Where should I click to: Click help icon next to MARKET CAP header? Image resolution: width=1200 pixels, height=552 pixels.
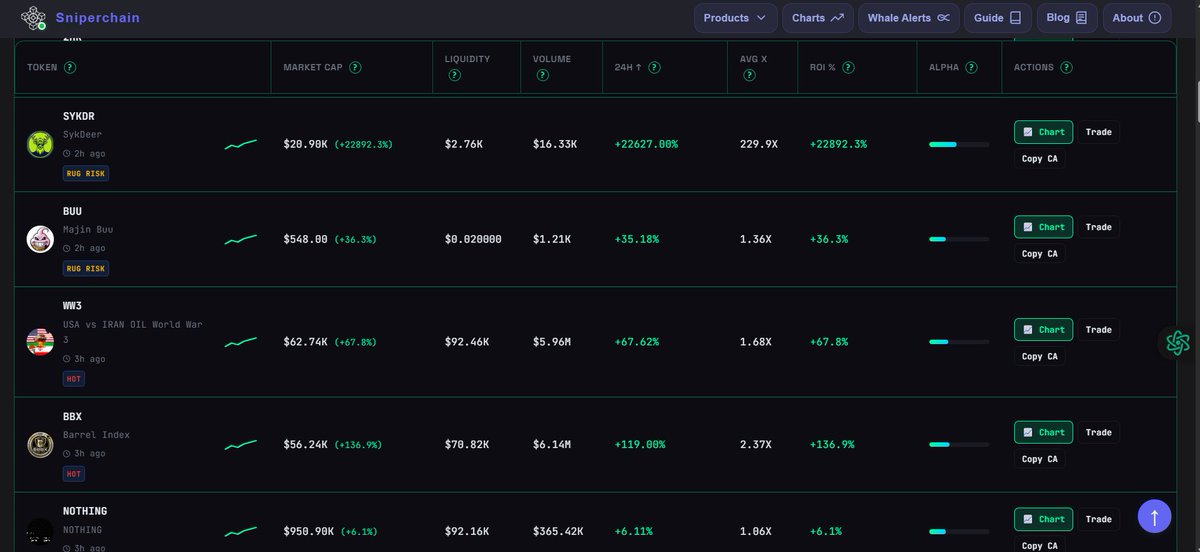point(355,68)
